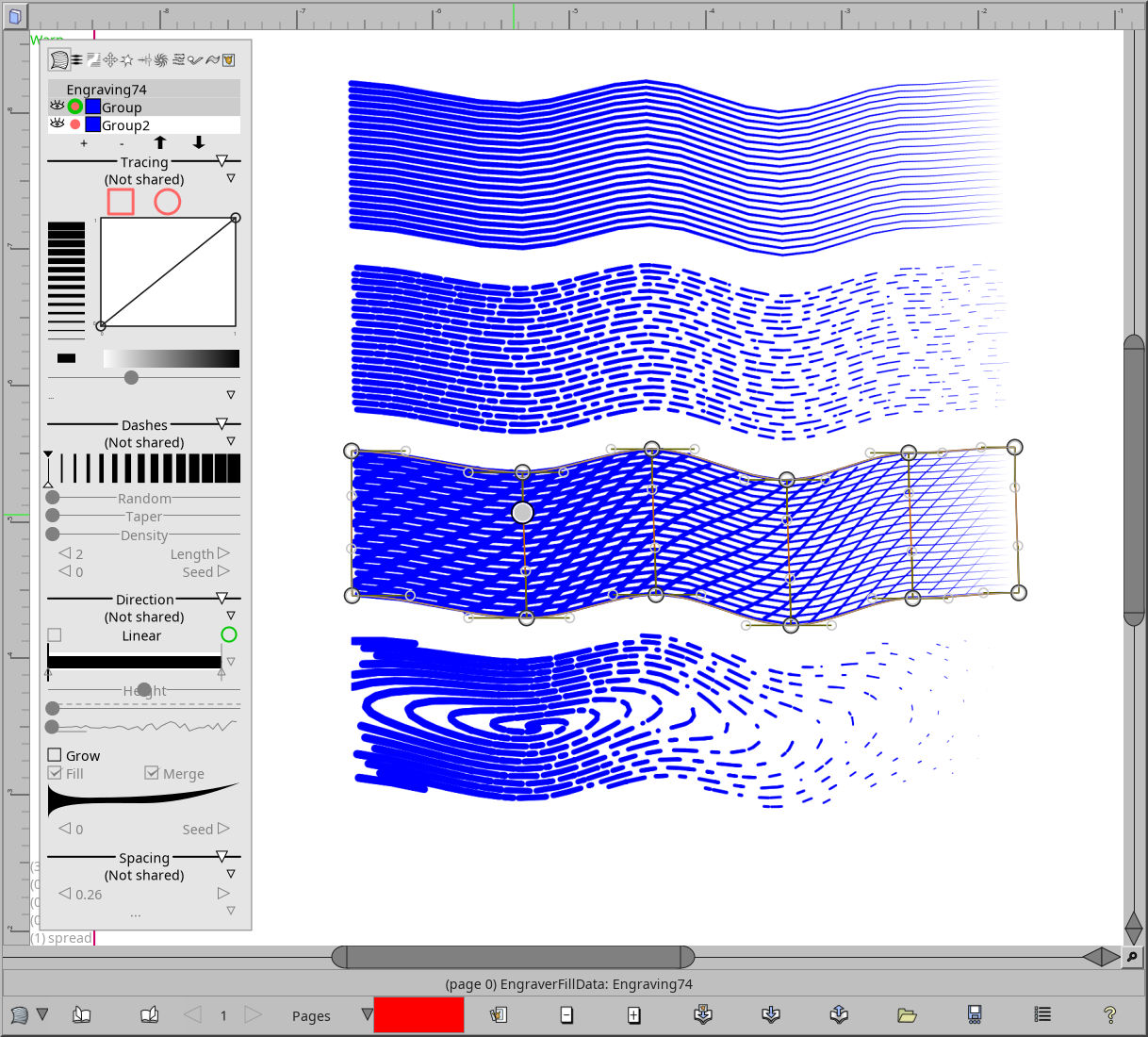Click the star pattern icon in the panel toolbar
The image size is (1148, 1037).
pos(126,59)
